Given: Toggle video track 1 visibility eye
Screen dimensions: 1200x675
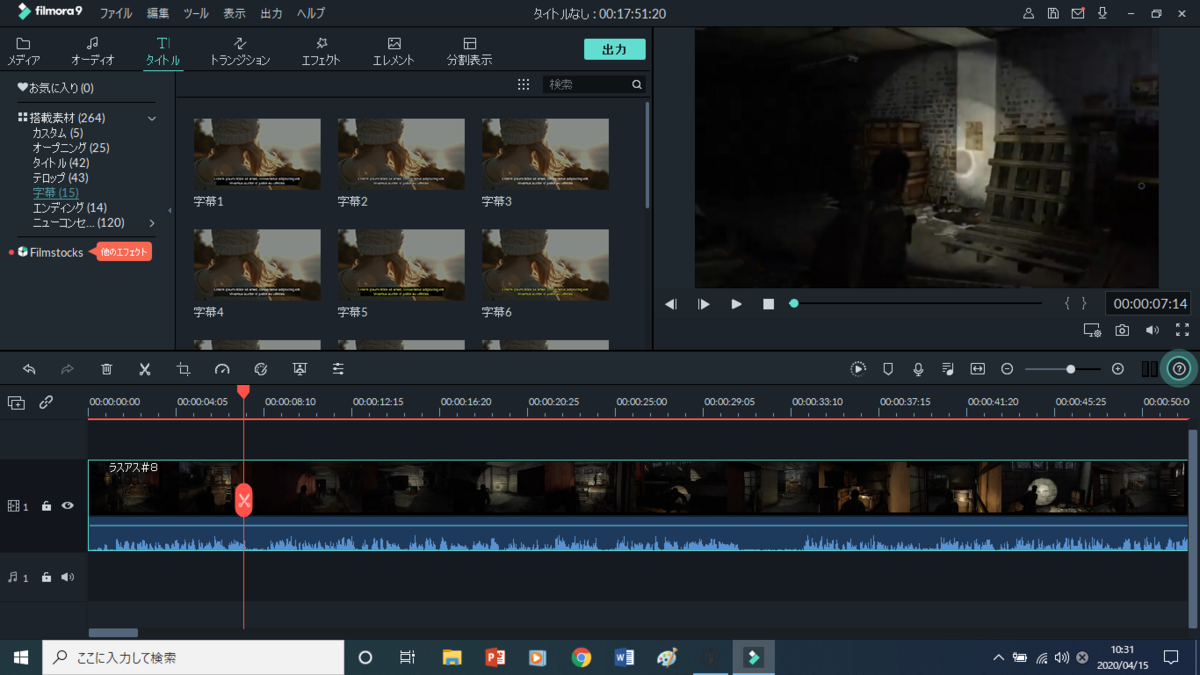Looking at the screenshot, I should pos(67,506).
